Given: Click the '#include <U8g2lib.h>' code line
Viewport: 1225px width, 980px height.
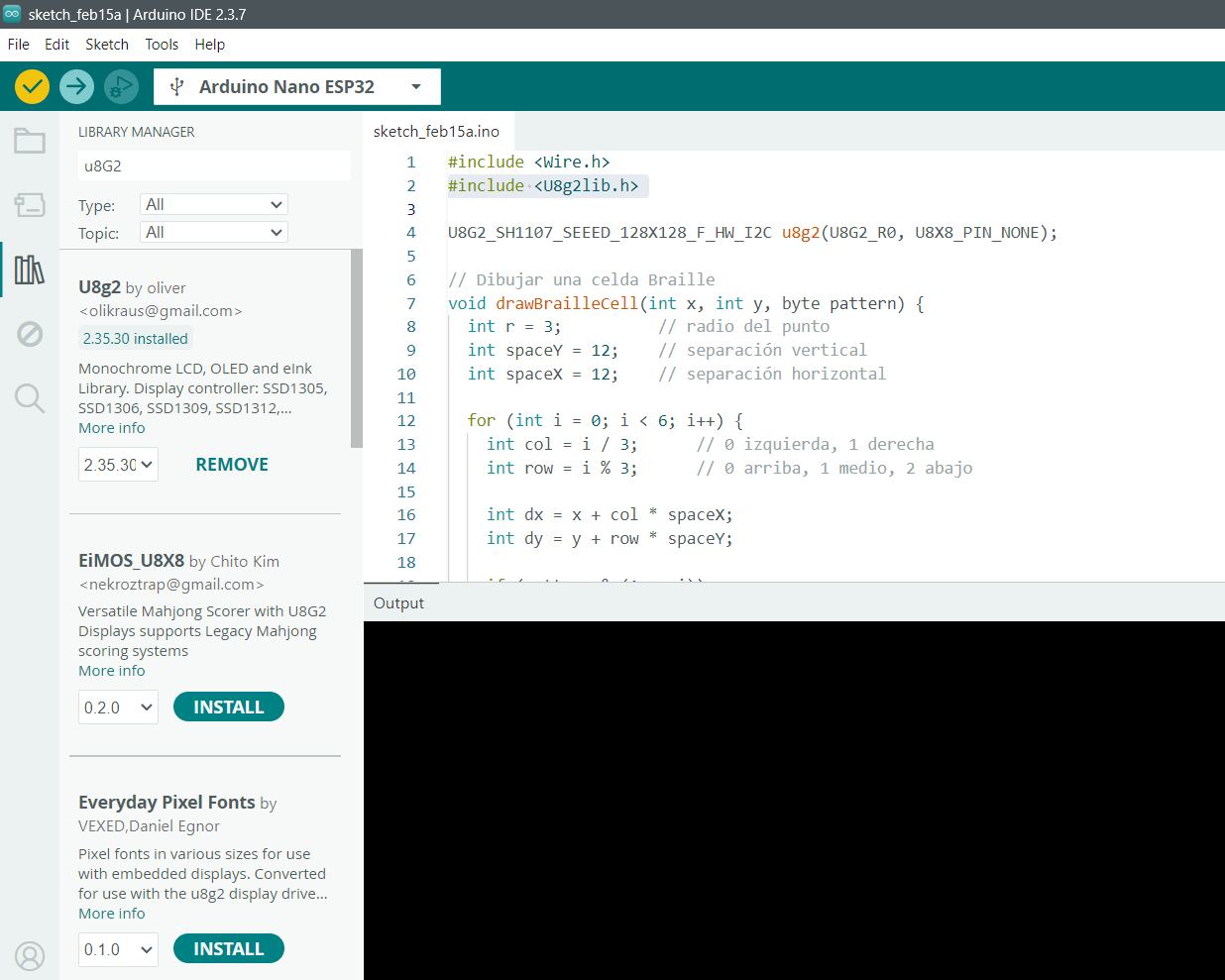Looking at the screenshot, I should click(543, 185).
